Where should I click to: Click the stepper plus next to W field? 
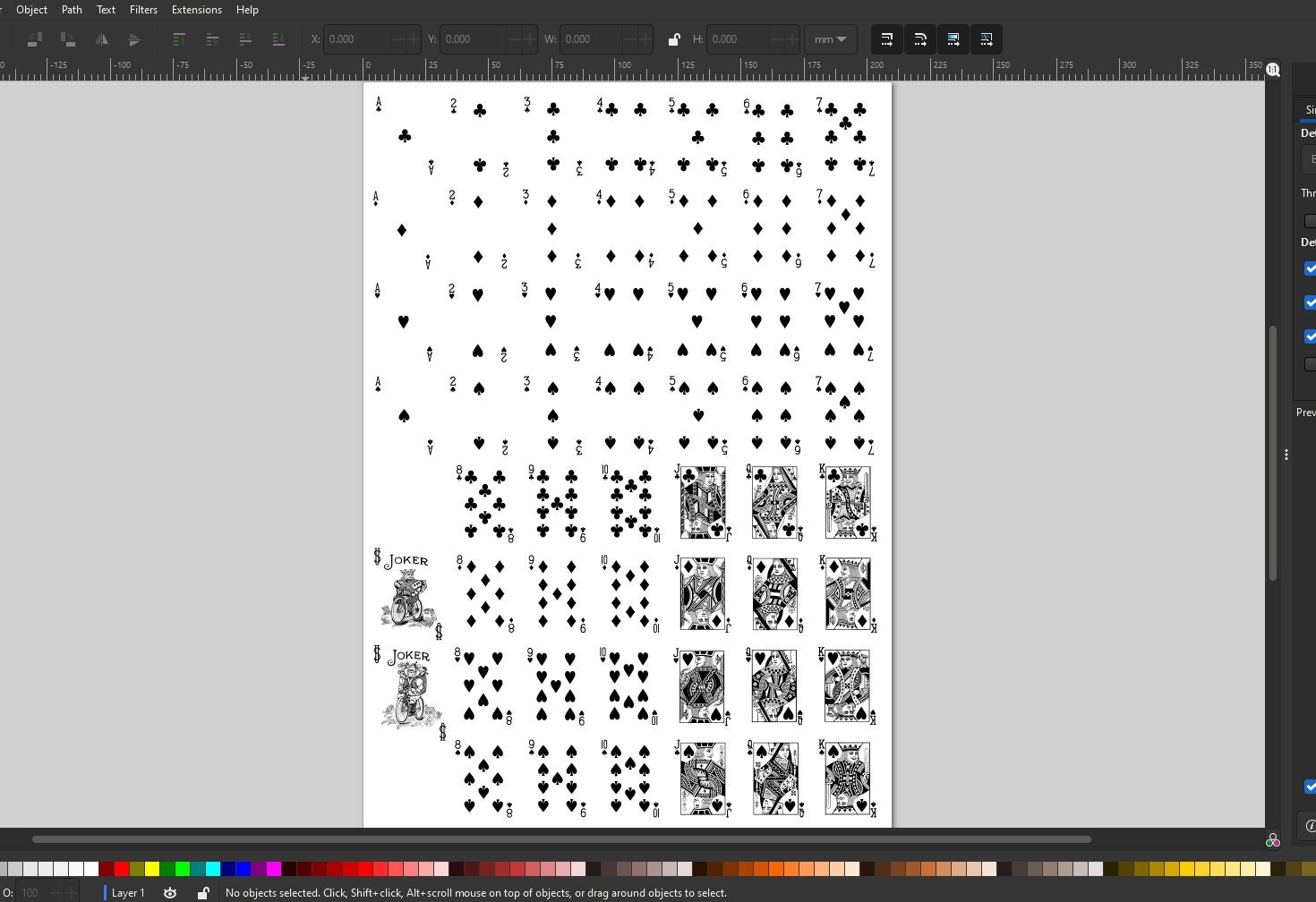pos(646,39)
